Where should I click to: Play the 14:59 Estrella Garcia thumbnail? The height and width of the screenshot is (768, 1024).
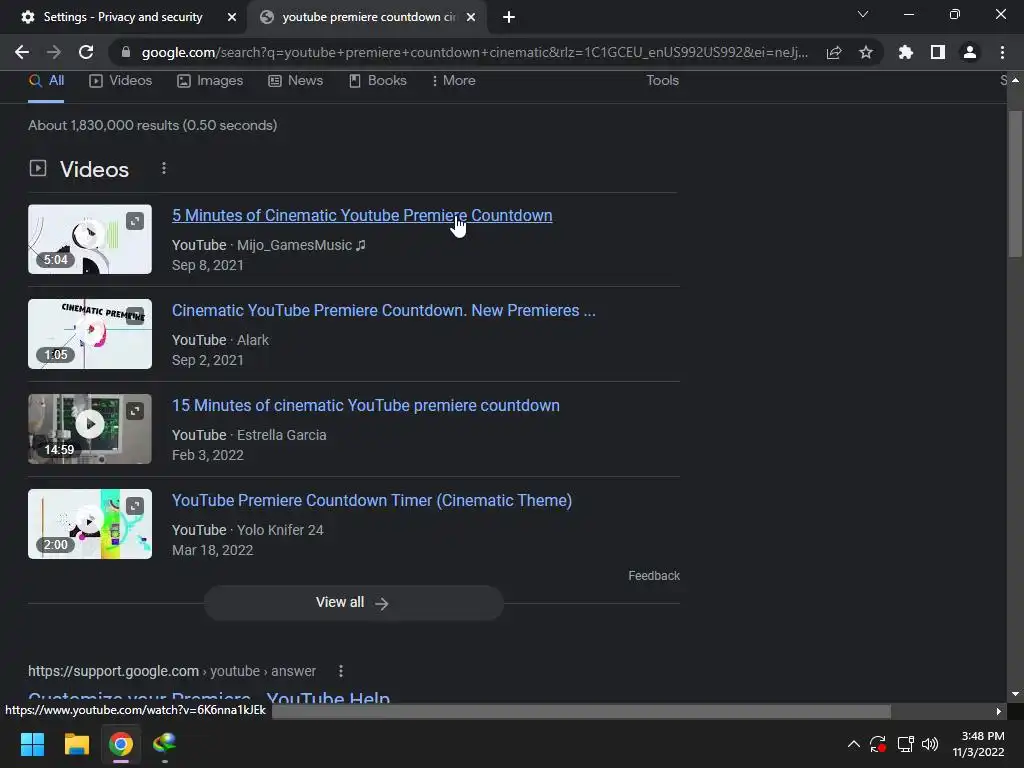(x=90, y=429)
